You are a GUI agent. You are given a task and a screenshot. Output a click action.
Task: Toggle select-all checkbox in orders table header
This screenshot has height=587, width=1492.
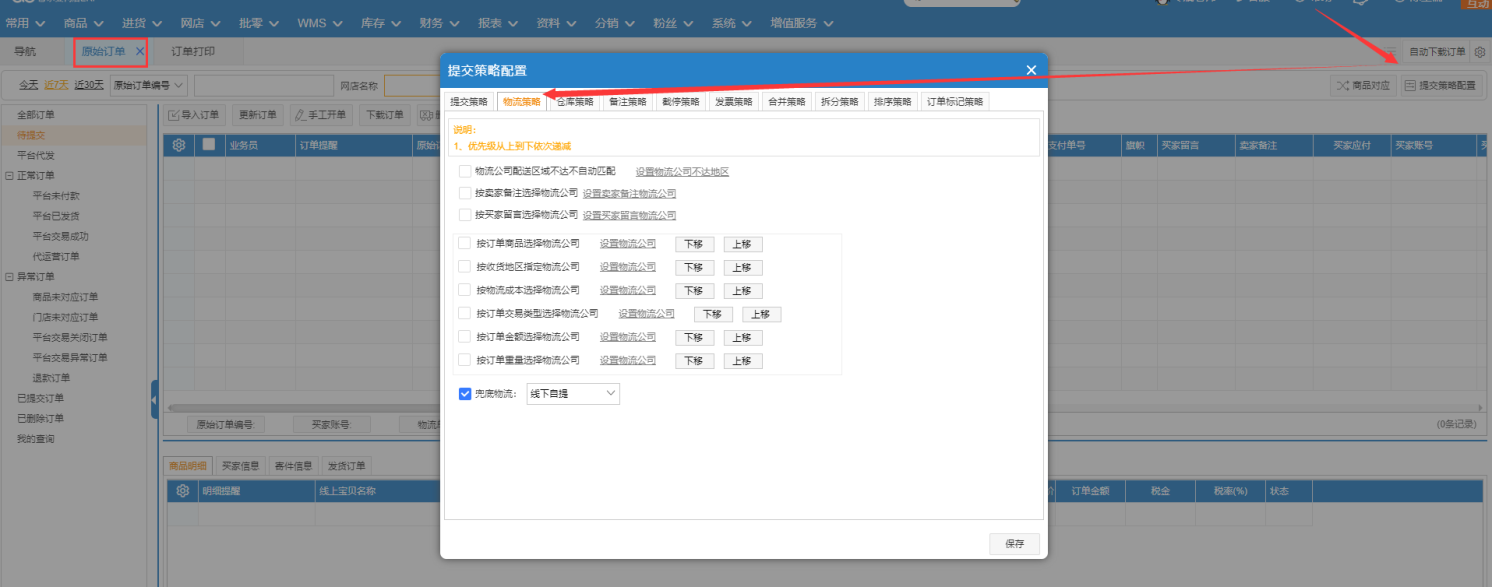209,144
